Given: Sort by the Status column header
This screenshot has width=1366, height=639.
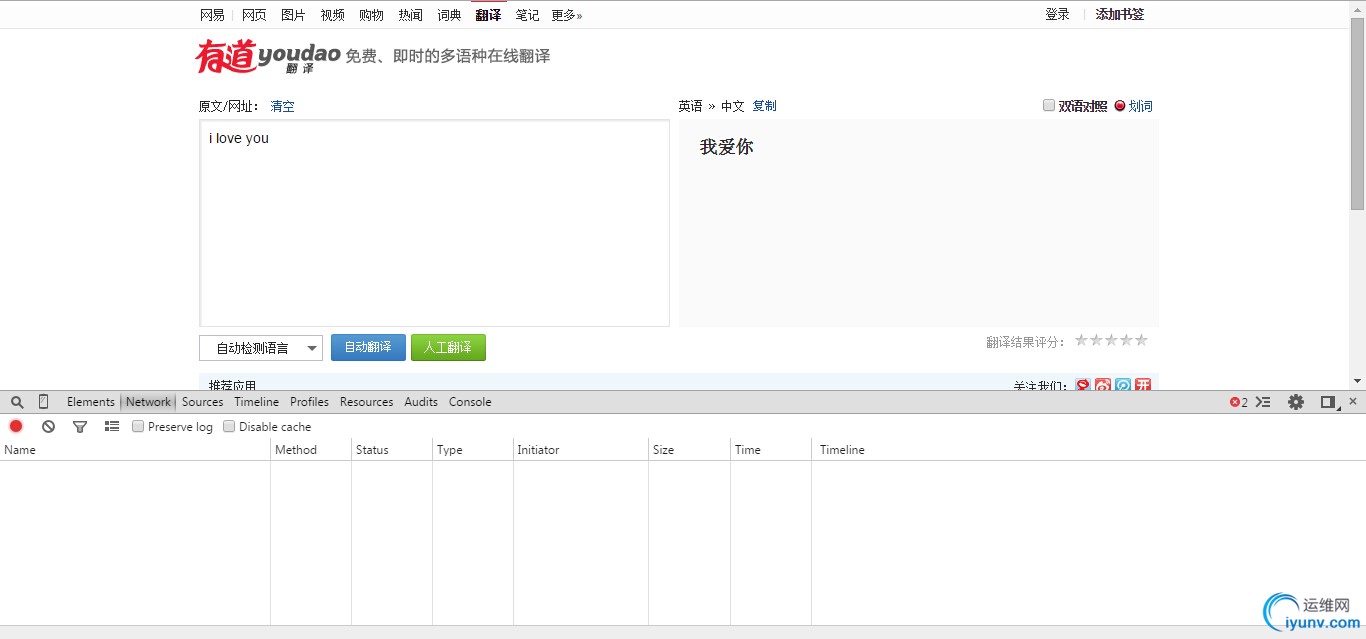Looking at the screenshot, I should pos(392,450).
